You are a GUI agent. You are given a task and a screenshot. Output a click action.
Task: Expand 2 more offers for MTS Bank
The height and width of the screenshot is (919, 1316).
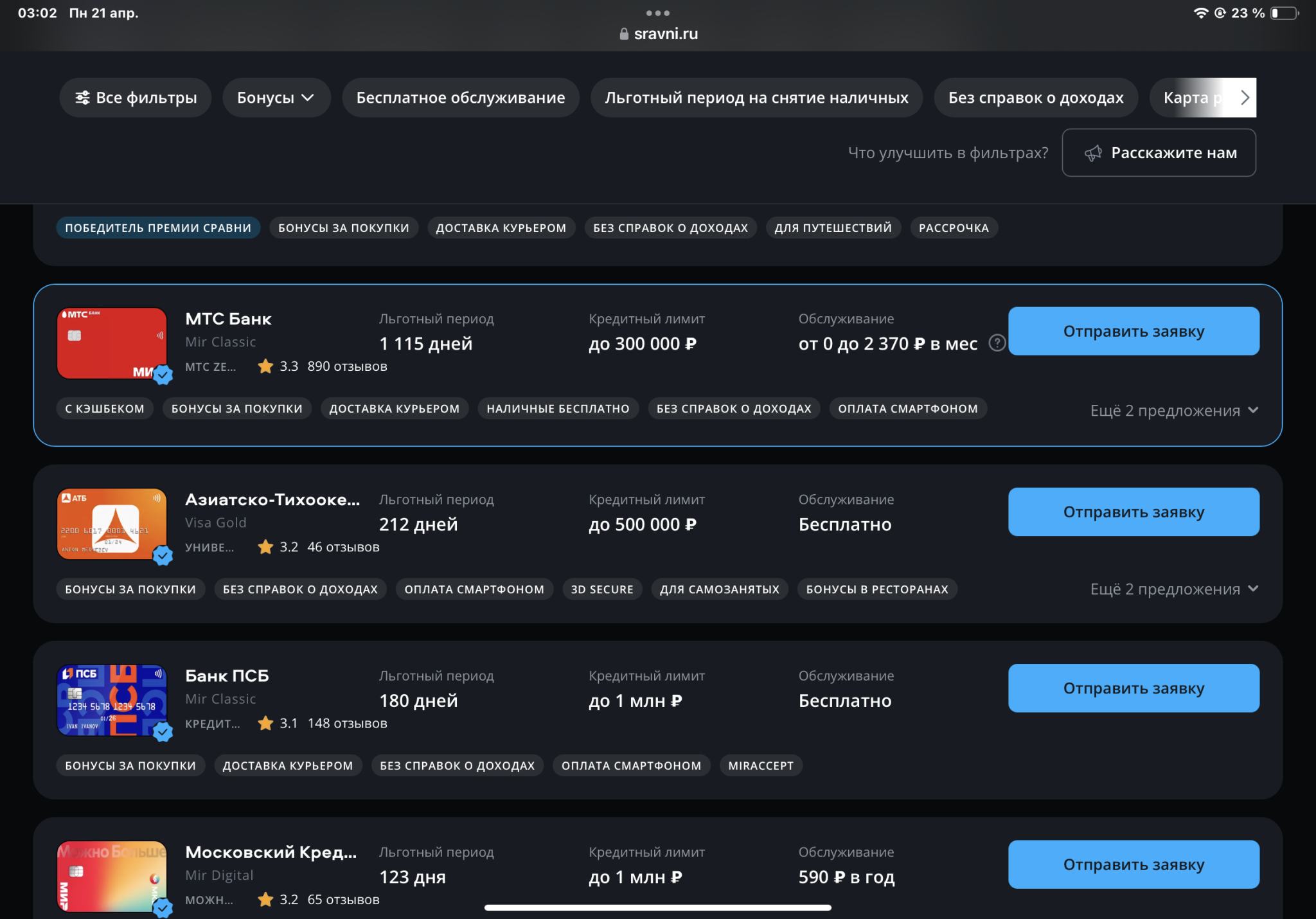click(1173, 411)
